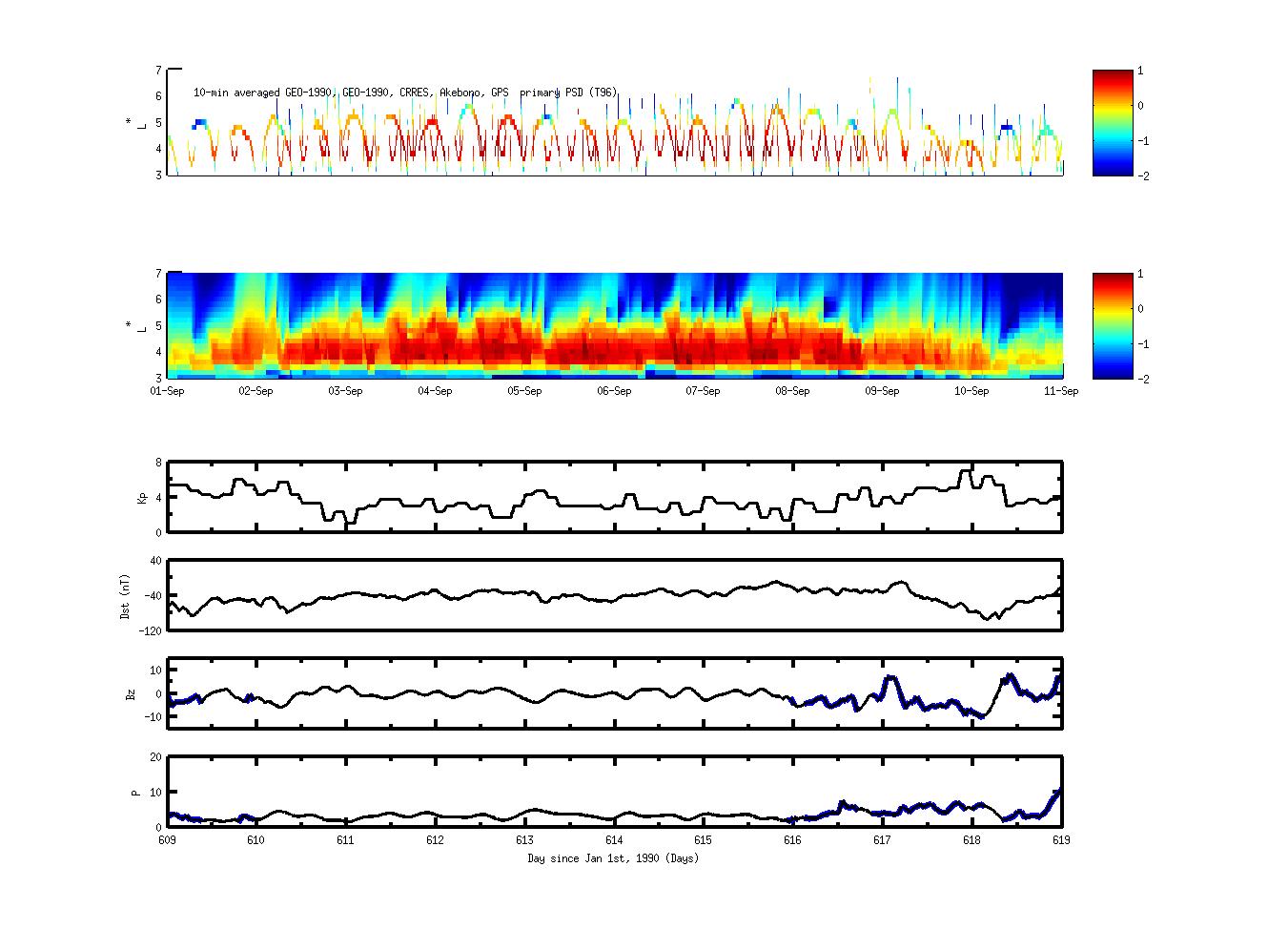Select the 01-Sep date tick label
The width and height of the screenshot is (1288, 929).
168,391
